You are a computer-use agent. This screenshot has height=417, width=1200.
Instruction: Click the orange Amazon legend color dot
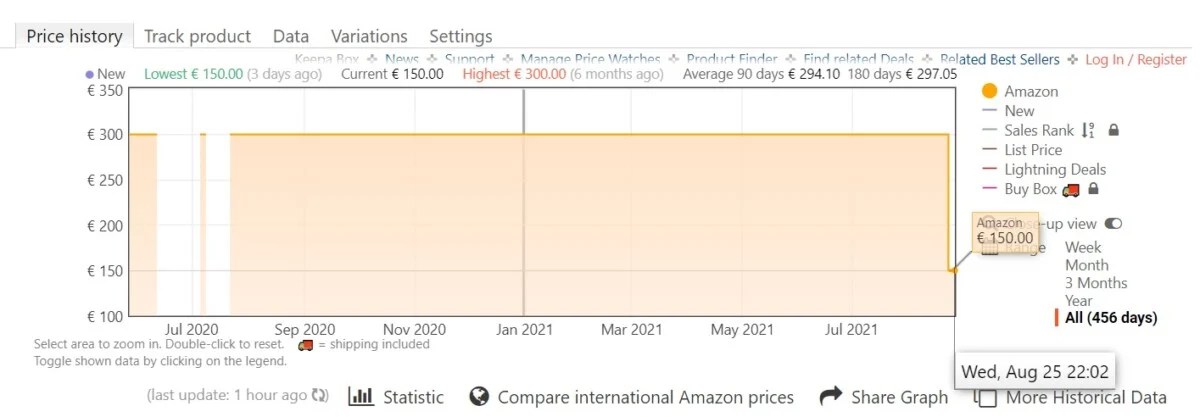(x=990, y=91)
